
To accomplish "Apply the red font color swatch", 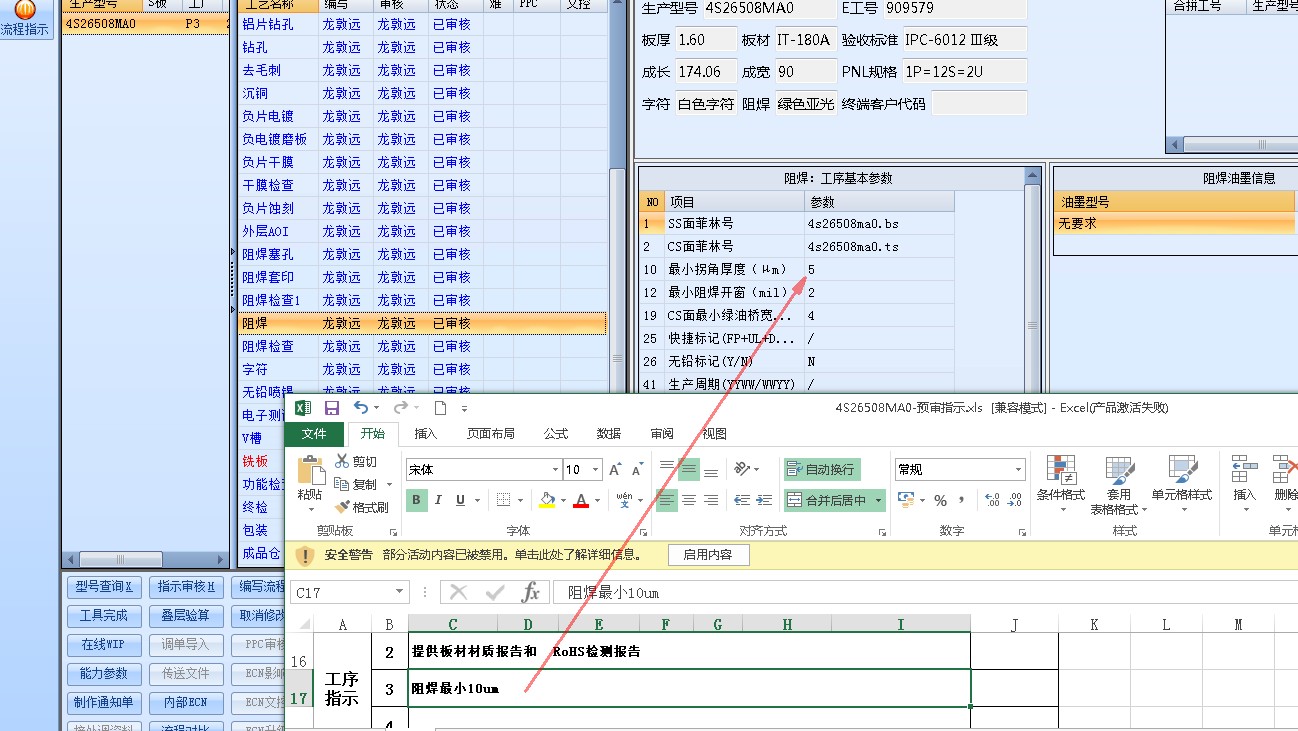I will tap(581, 500).
